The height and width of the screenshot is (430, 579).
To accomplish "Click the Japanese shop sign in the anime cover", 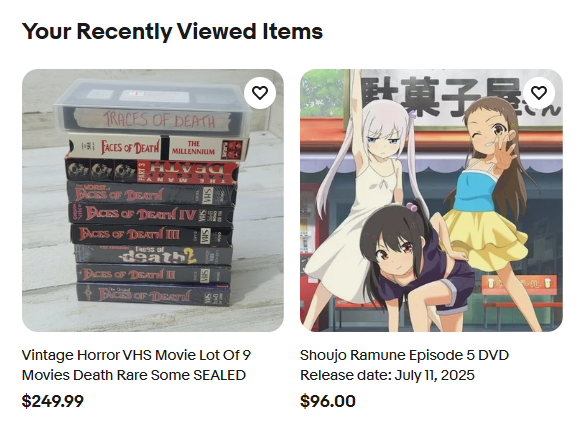I will (x=454, y=98).
